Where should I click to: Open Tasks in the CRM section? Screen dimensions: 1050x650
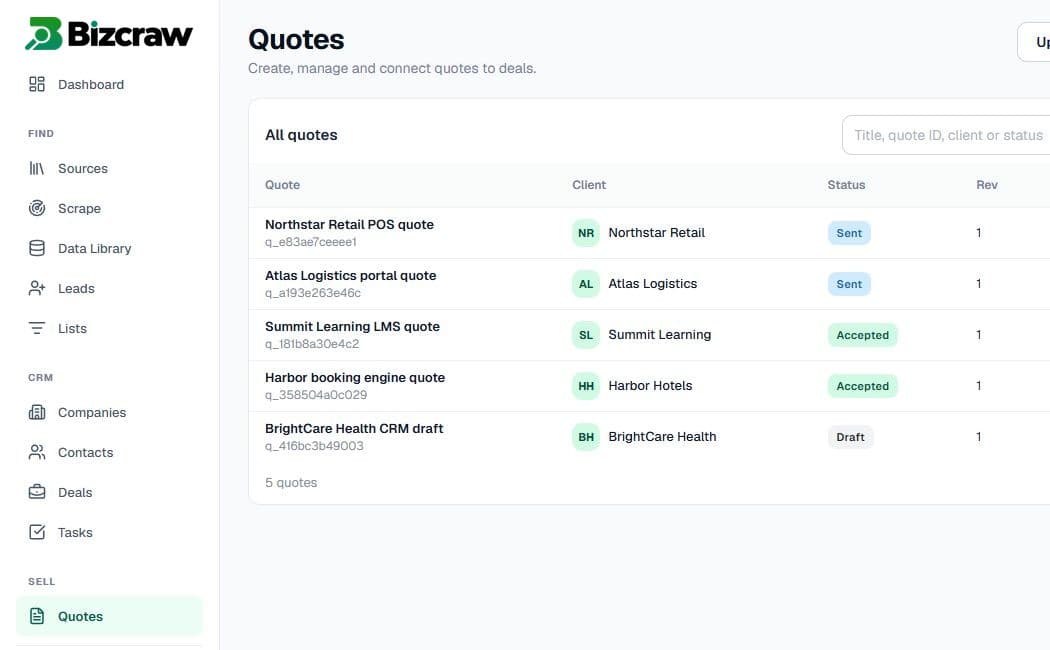(109, 532)
